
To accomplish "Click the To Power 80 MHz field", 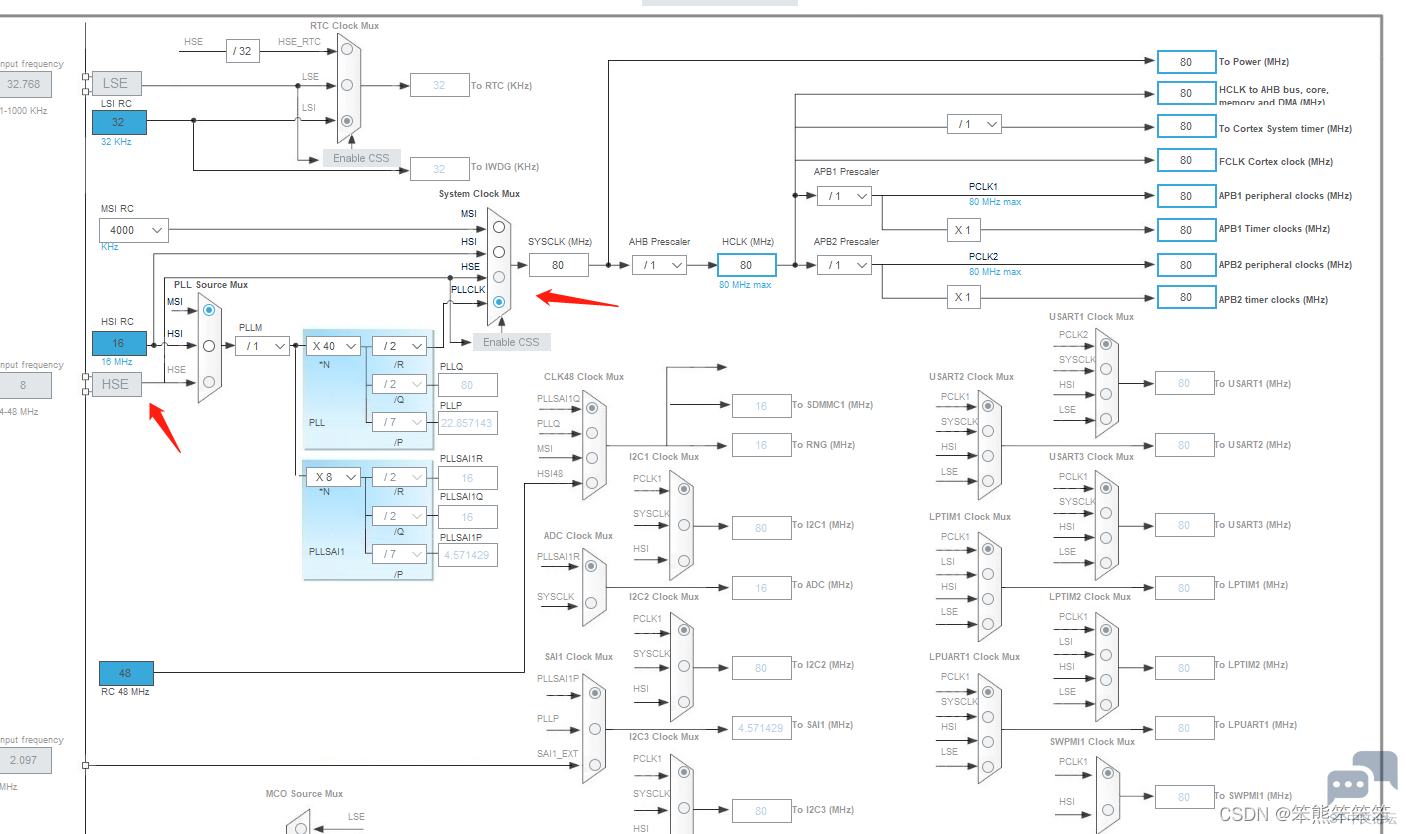I will point(1186,62).
